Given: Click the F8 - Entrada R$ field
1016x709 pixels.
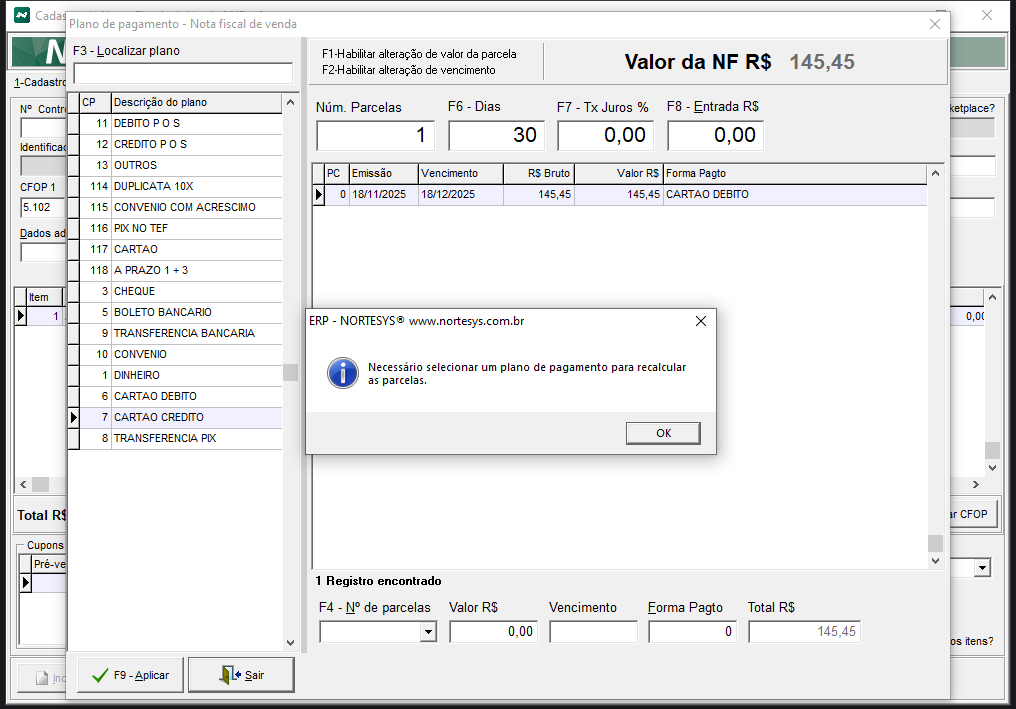Looking at the screenshot, I should point(715,135).
